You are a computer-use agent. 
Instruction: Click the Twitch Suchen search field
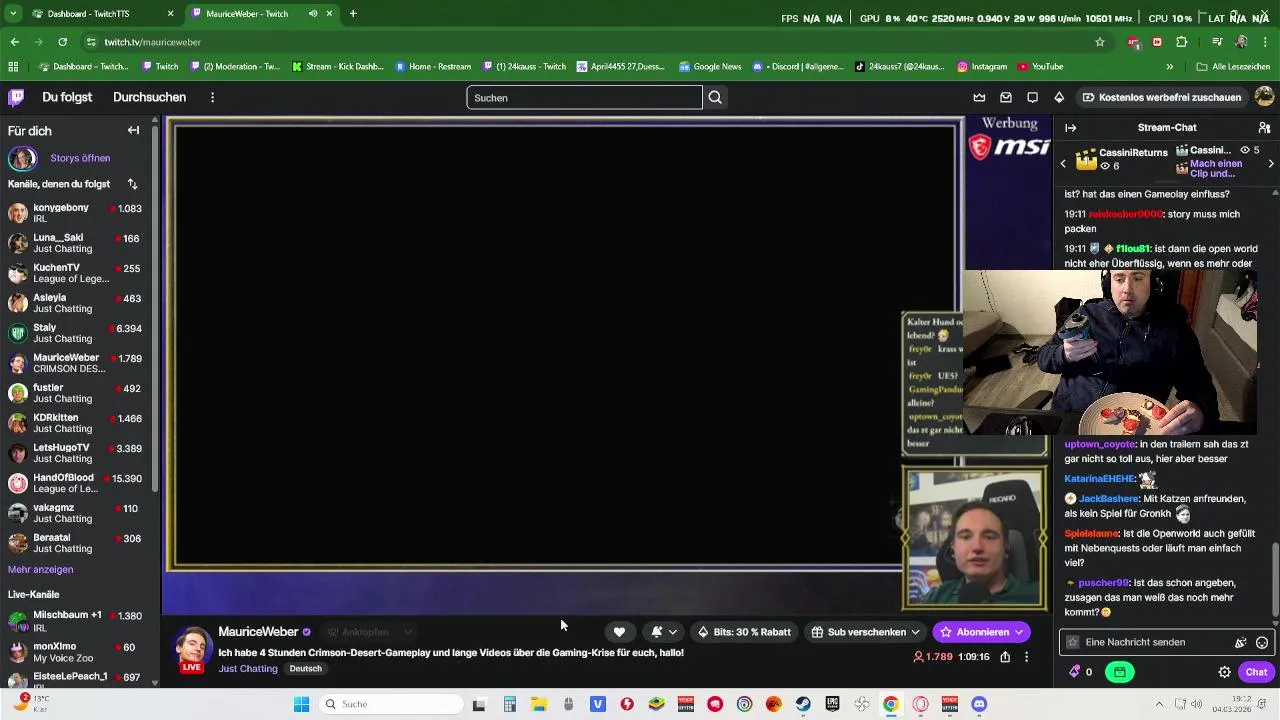[585, 97]
